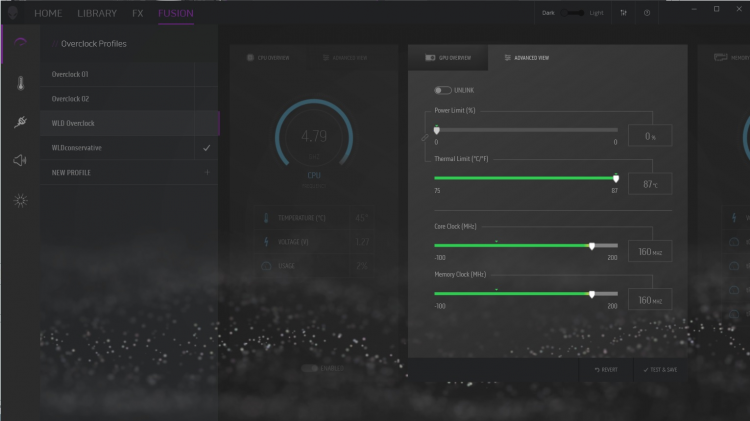
Task: Click the CPU frequency gauge showing 4.79
Action: click(x=314, y=138)
